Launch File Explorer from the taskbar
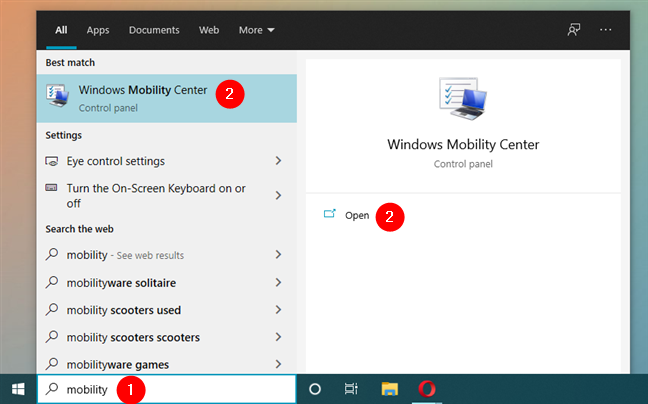The width and height of the screenshot is (648, 404). coord(388,389)
